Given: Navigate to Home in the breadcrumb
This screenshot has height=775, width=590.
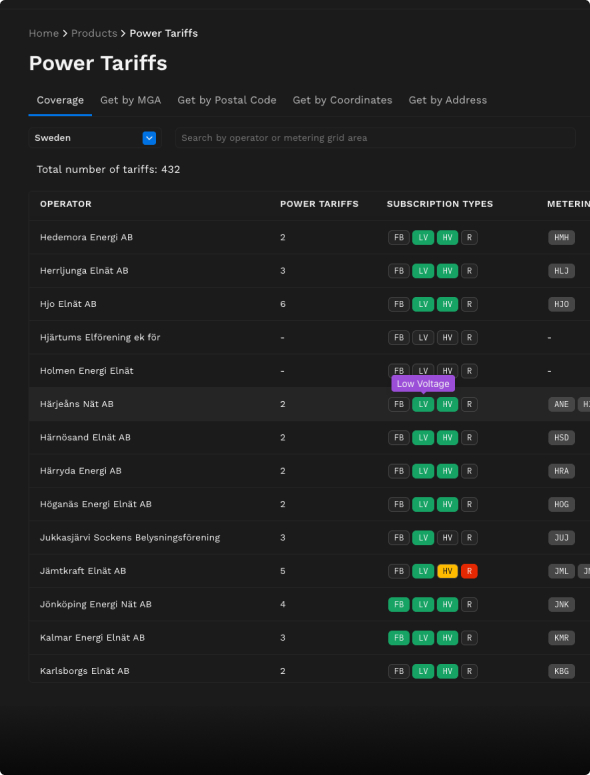Looking at the screenshot, I should coord(43,33).
